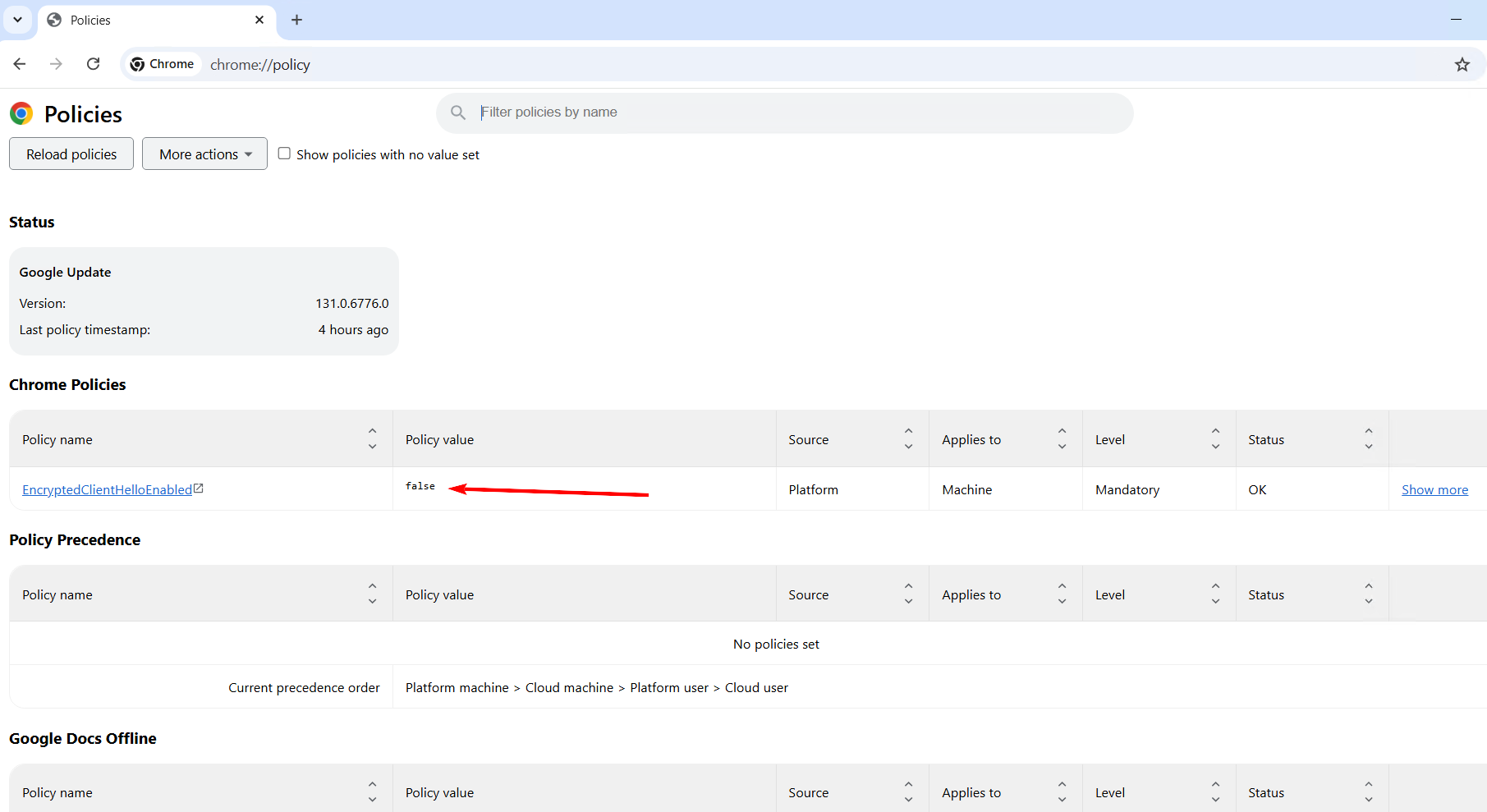The width and height of the screenshot is (1487, 812).
Task: Select the Policies browser tab
Action: (148, 20)
